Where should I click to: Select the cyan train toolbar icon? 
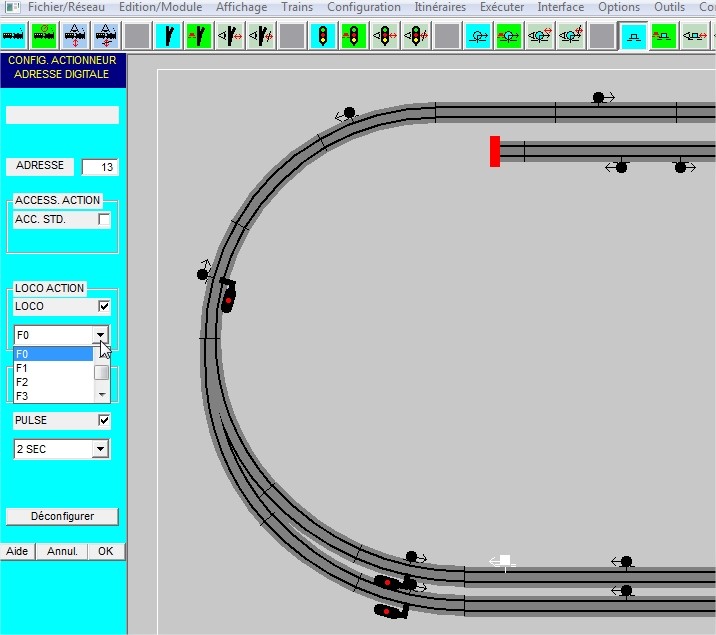click(13, 36)
